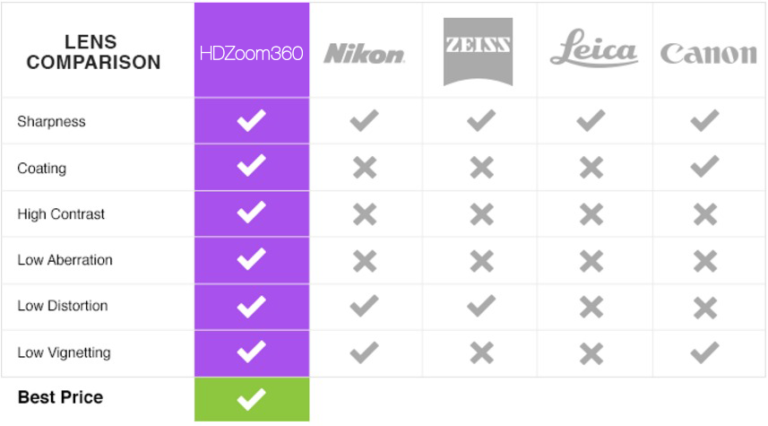The width and height of the screenshot is (768, 426).
Task: Click the HDZoom360 purple header
Action: click(x=252, y=50)
